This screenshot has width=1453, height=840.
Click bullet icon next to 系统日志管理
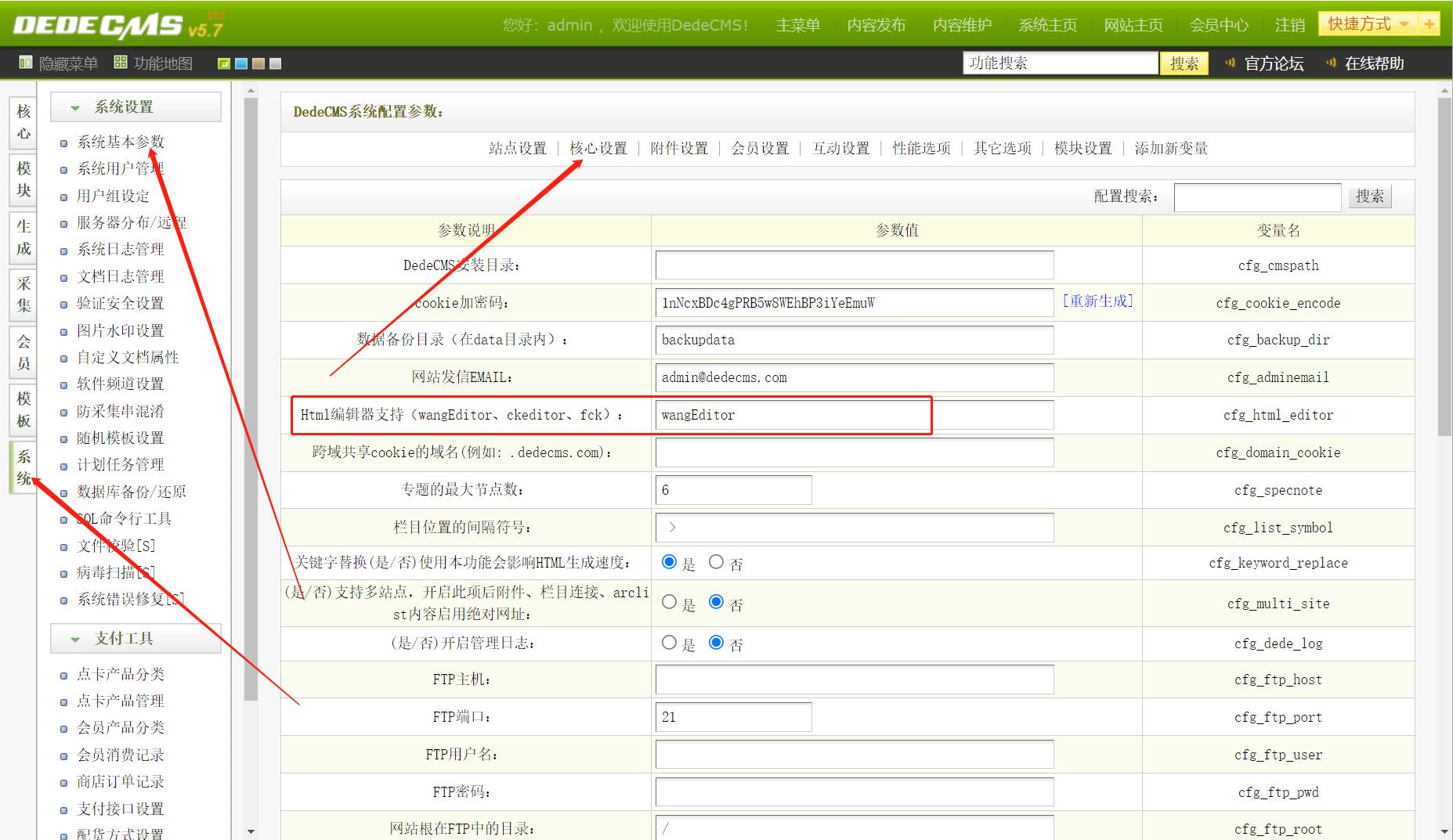click(64, 251)
